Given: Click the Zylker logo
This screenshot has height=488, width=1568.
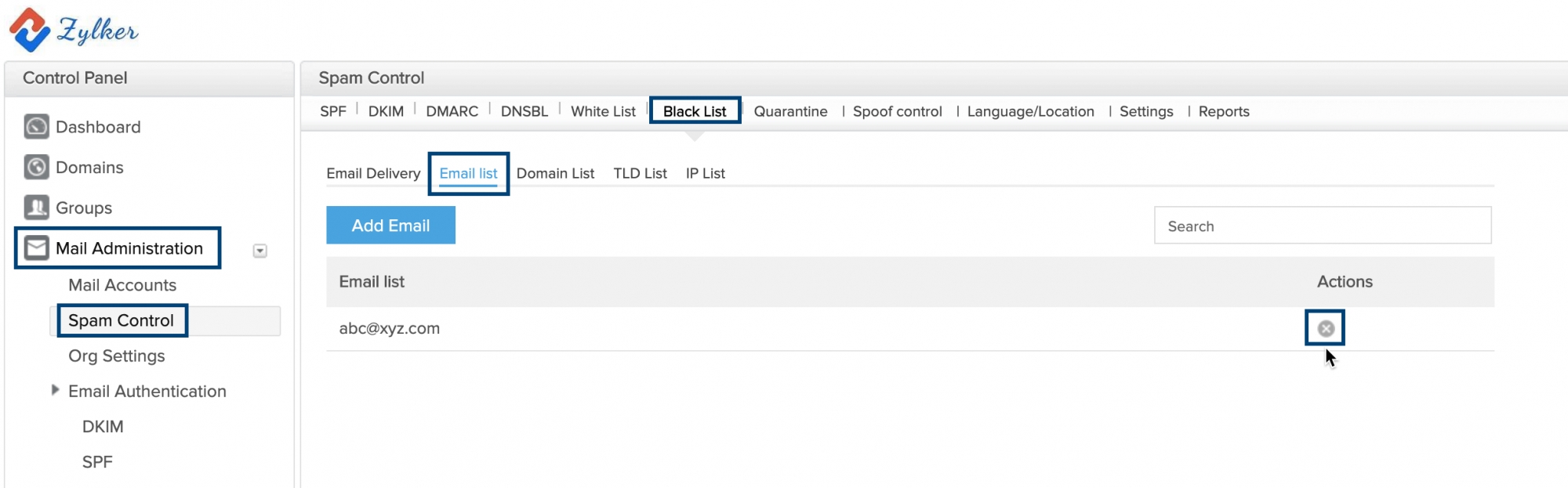Looking at the screenshot, I should tap(74, 30).
